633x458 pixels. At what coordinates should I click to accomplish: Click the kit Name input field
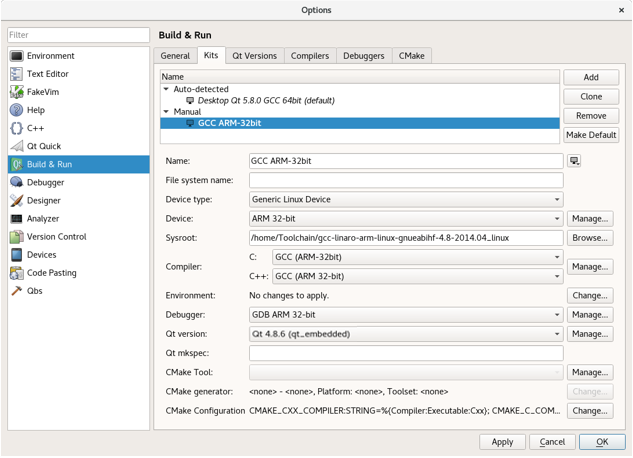click(406, 161)
